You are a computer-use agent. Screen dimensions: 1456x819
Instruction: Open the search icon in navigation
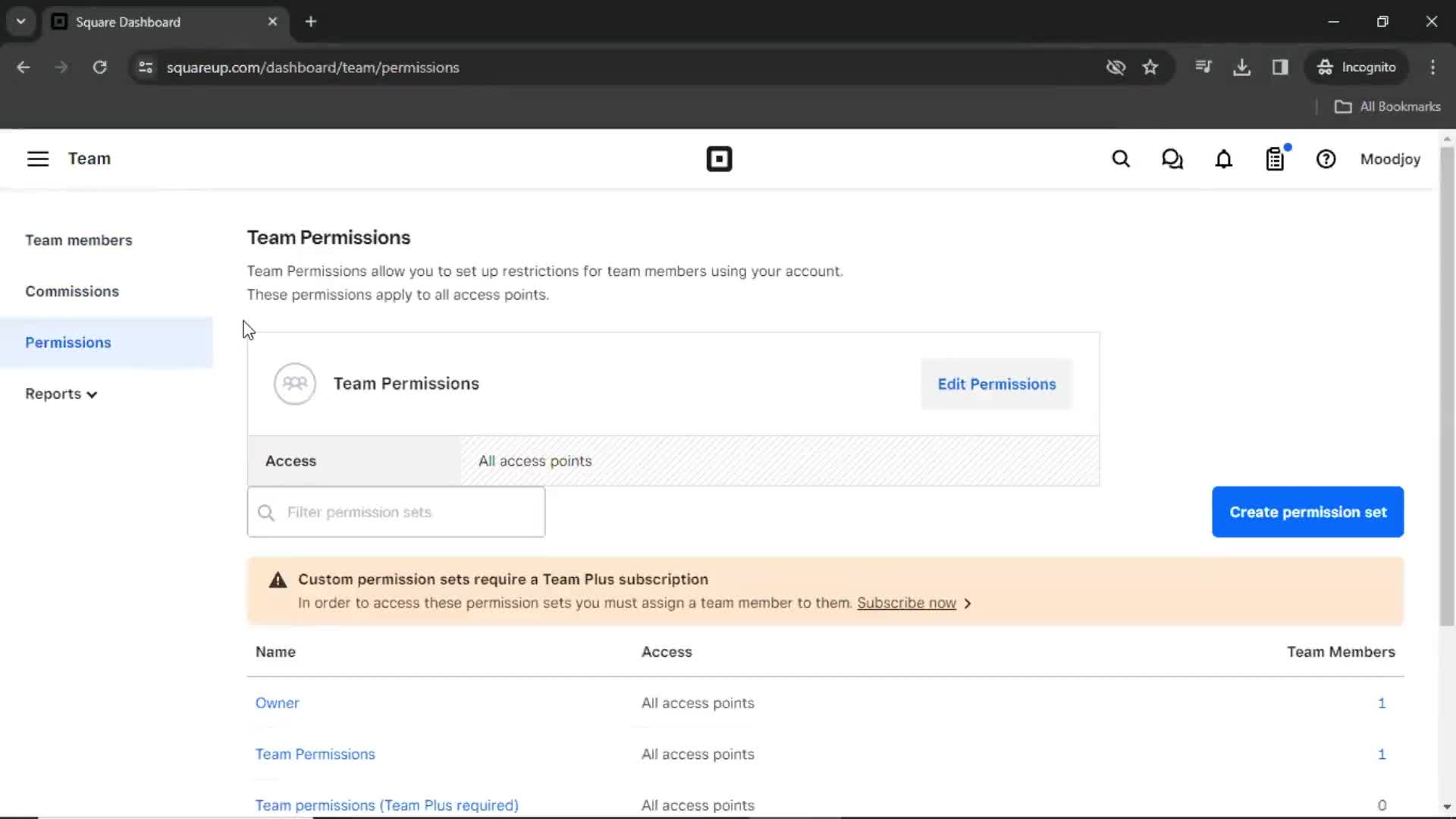tap(1121, 159)
